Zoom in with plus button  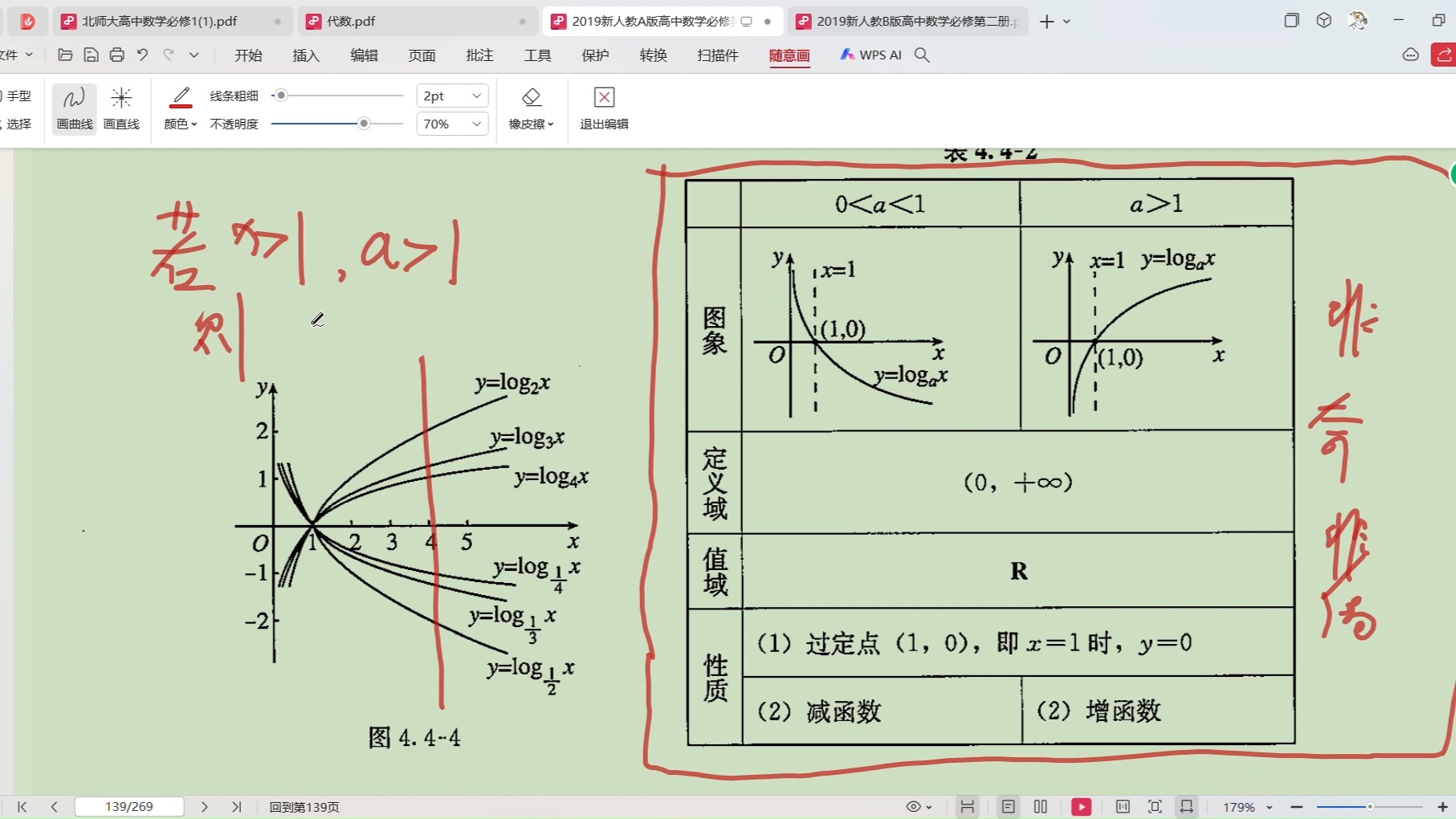click(1442, 807)
